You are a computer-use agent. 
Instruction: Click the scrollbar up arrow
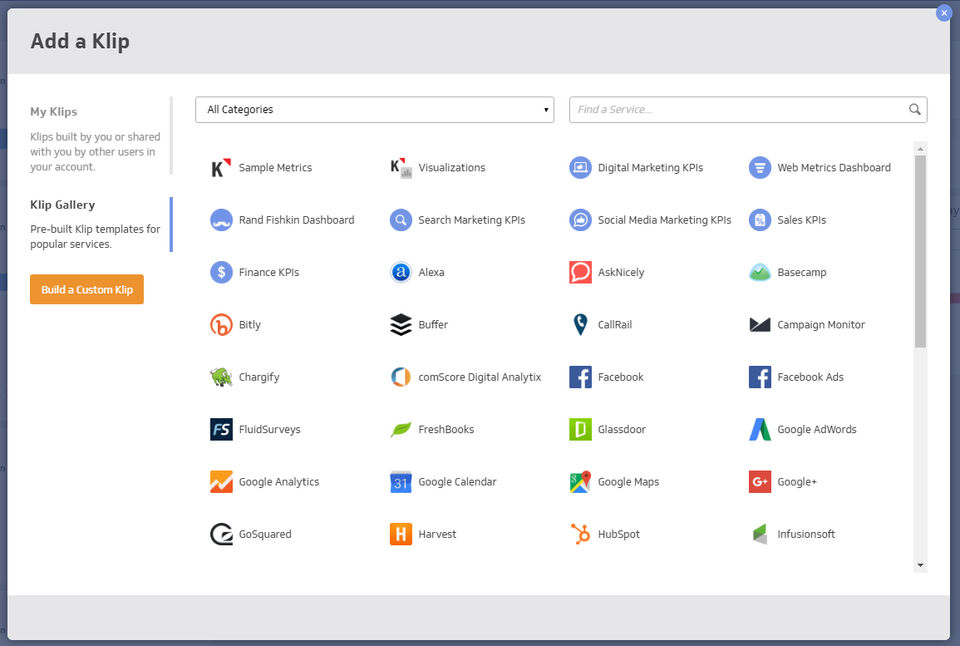coord(920,149)
